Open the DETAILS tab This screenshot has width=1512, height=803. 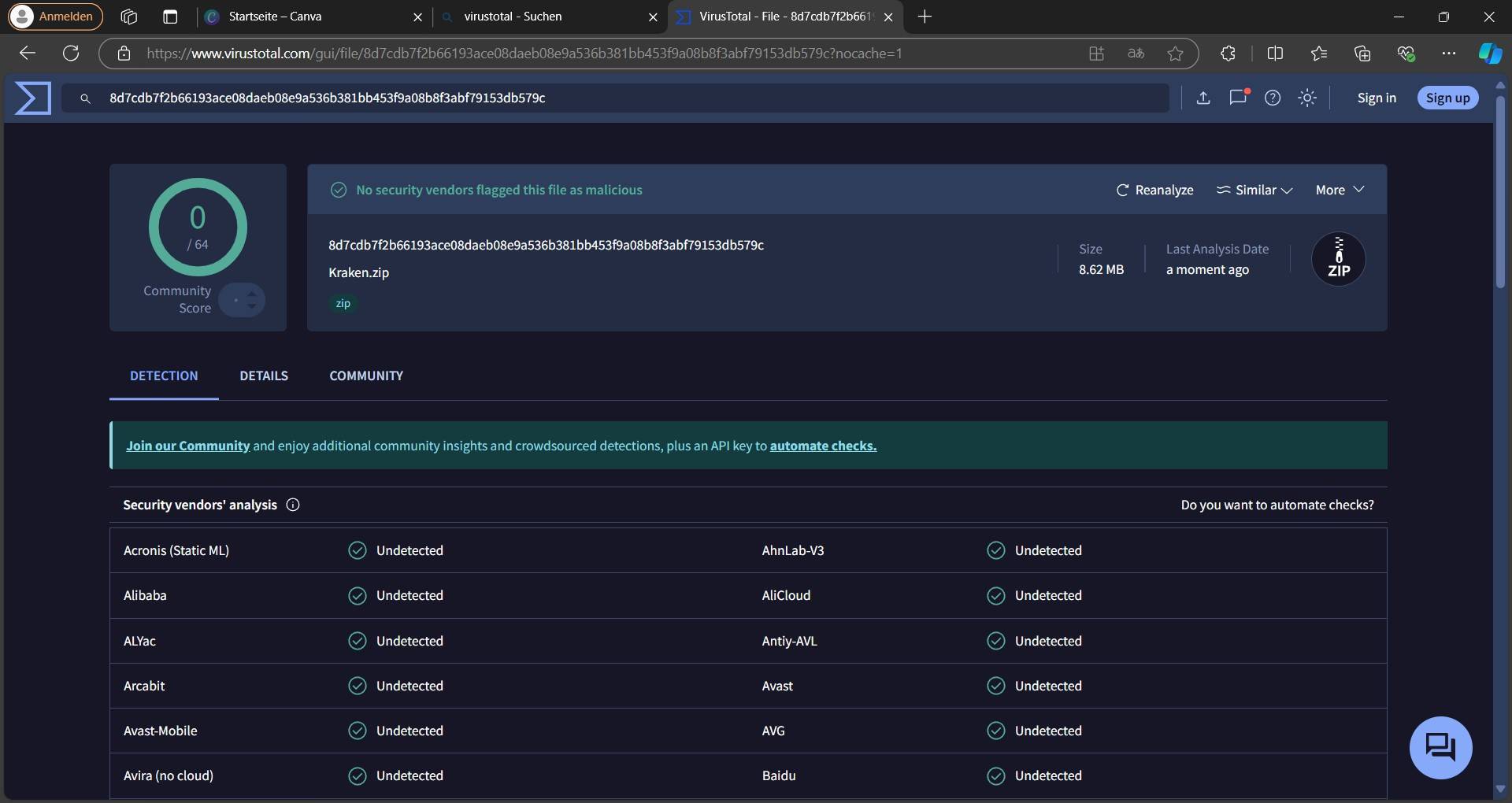pos(264,376)
